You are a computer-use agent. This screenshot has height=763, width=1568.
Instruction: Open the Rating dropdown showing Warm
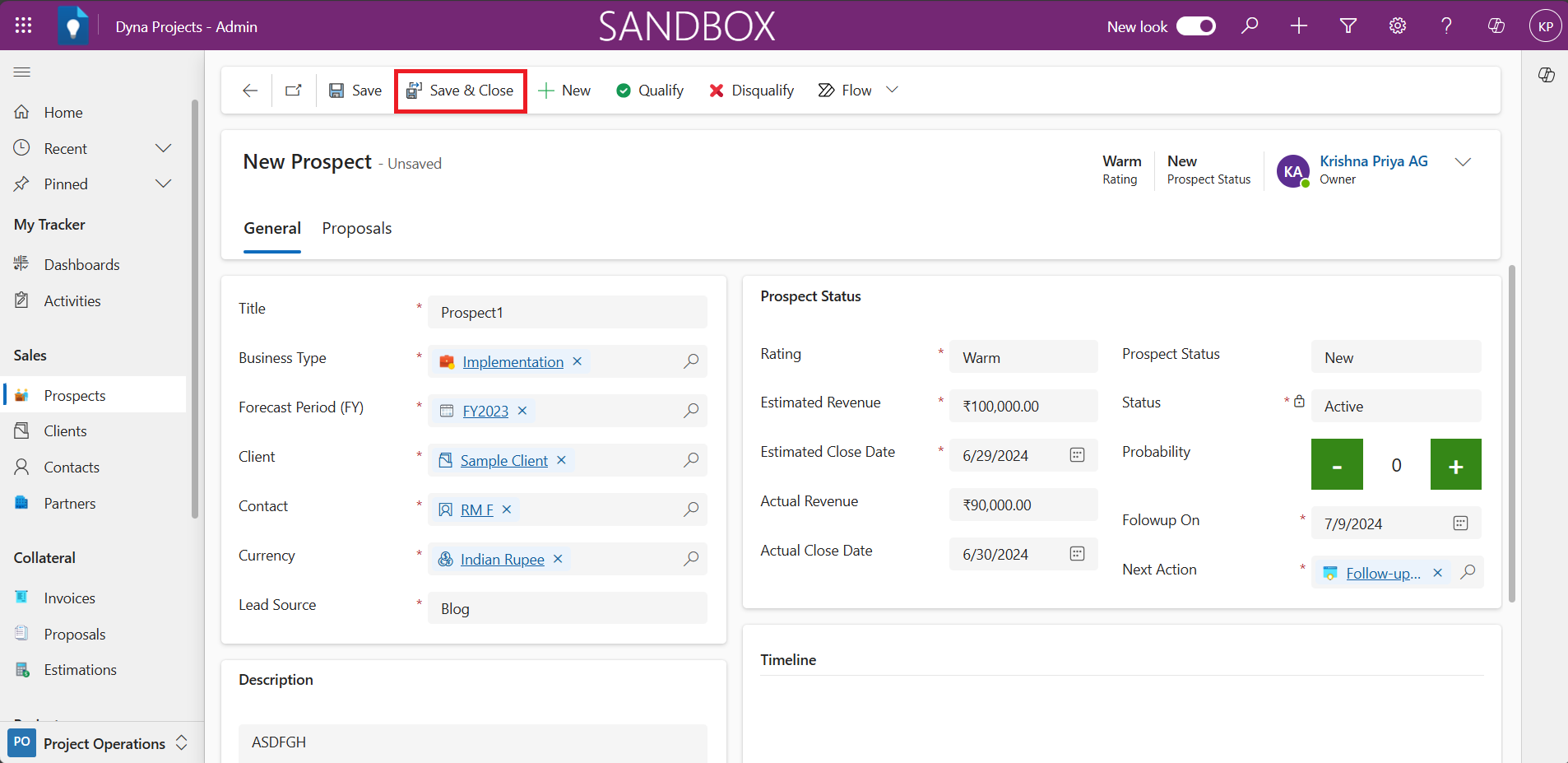[1023, 357]
